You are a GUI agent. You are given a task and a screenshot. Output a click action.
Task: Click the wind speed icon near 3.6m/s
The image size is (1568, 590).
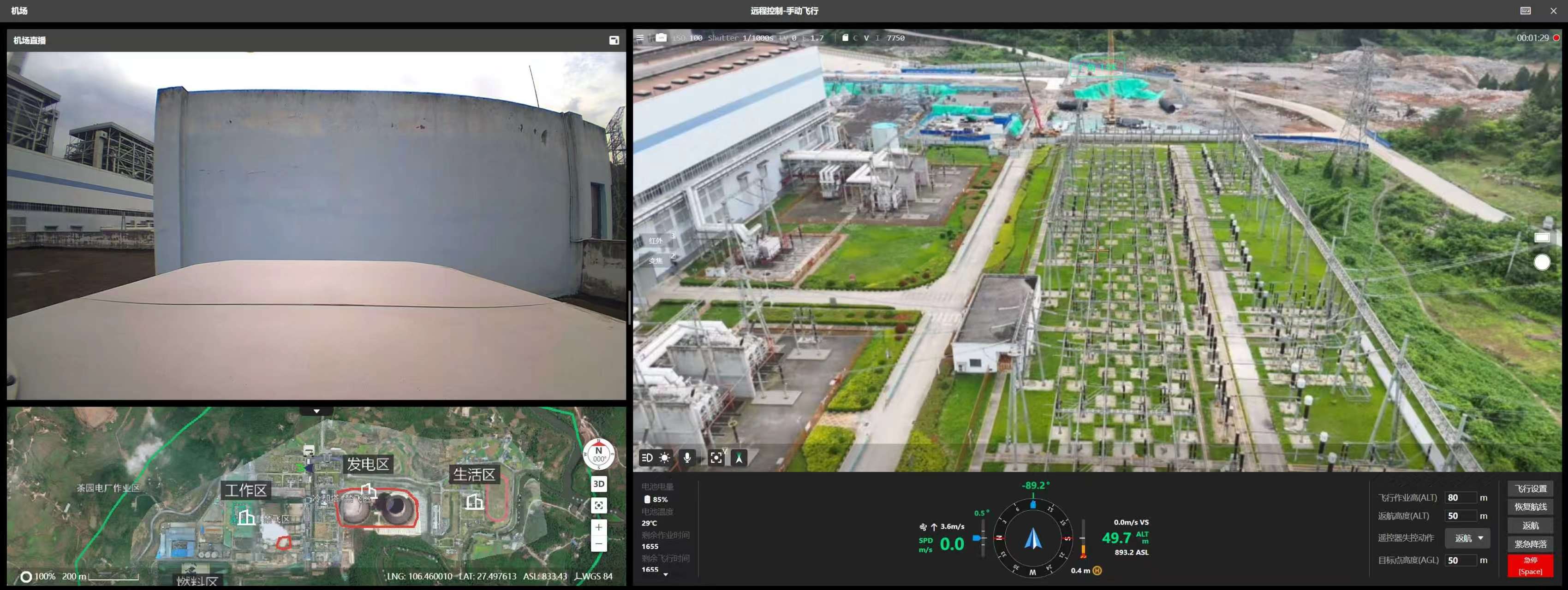pyautogui.click(x=924, y=527)
